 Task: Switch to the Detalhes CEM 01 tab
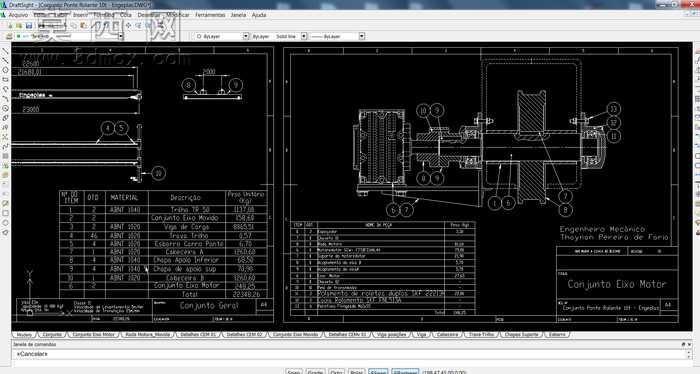[198, 334]
